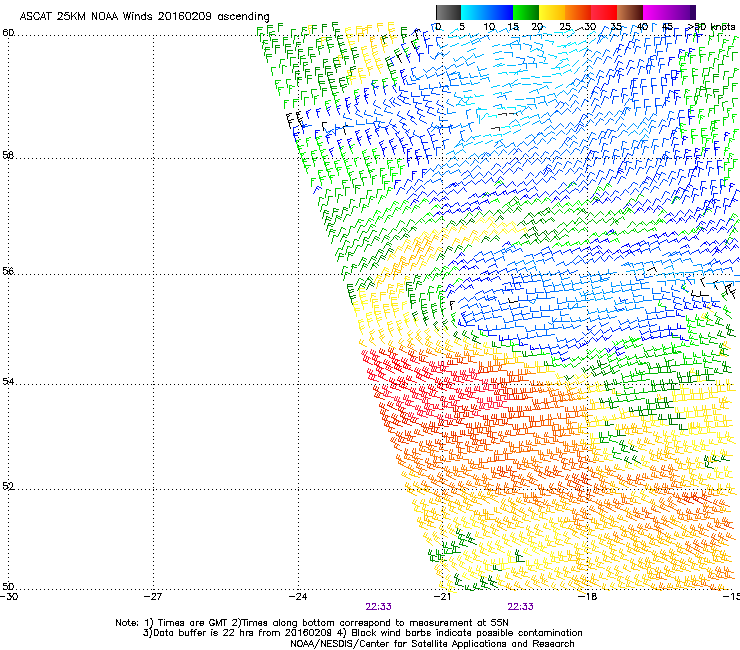740x650 pixels.
Task: Click the latitude axis label '50'
Action: (x=8, y=586)
